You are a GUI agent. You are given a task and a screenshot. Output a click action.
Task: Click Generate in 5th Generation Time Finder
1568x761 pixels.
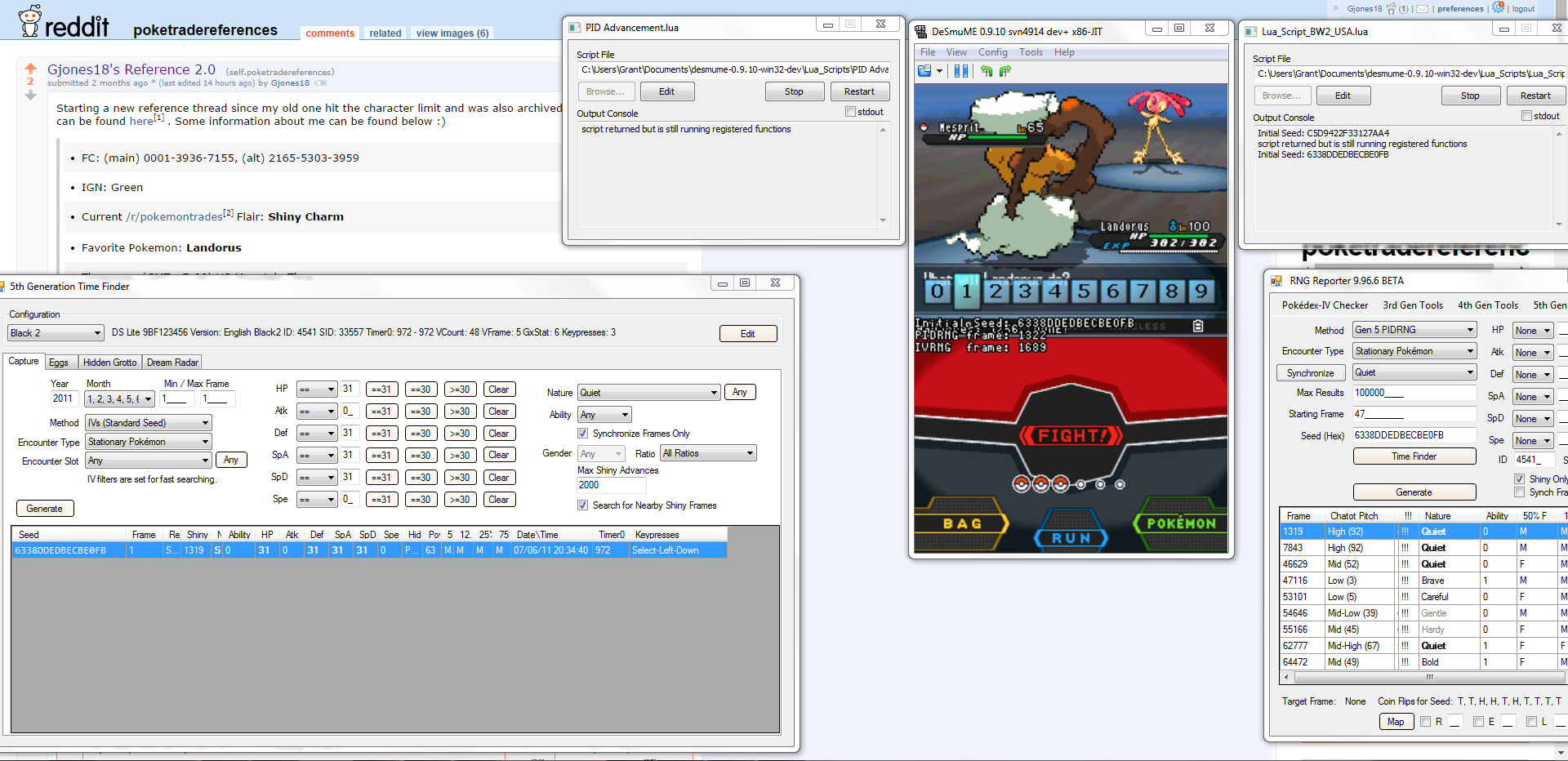(45, 509)
